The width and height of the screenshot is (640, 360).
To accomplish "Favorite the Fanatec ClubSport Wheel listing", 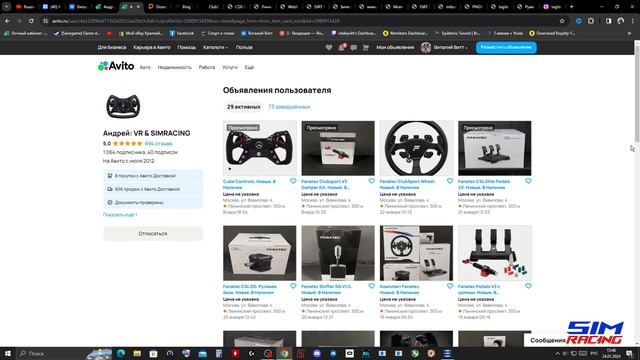I will click(x=450, y=181).
